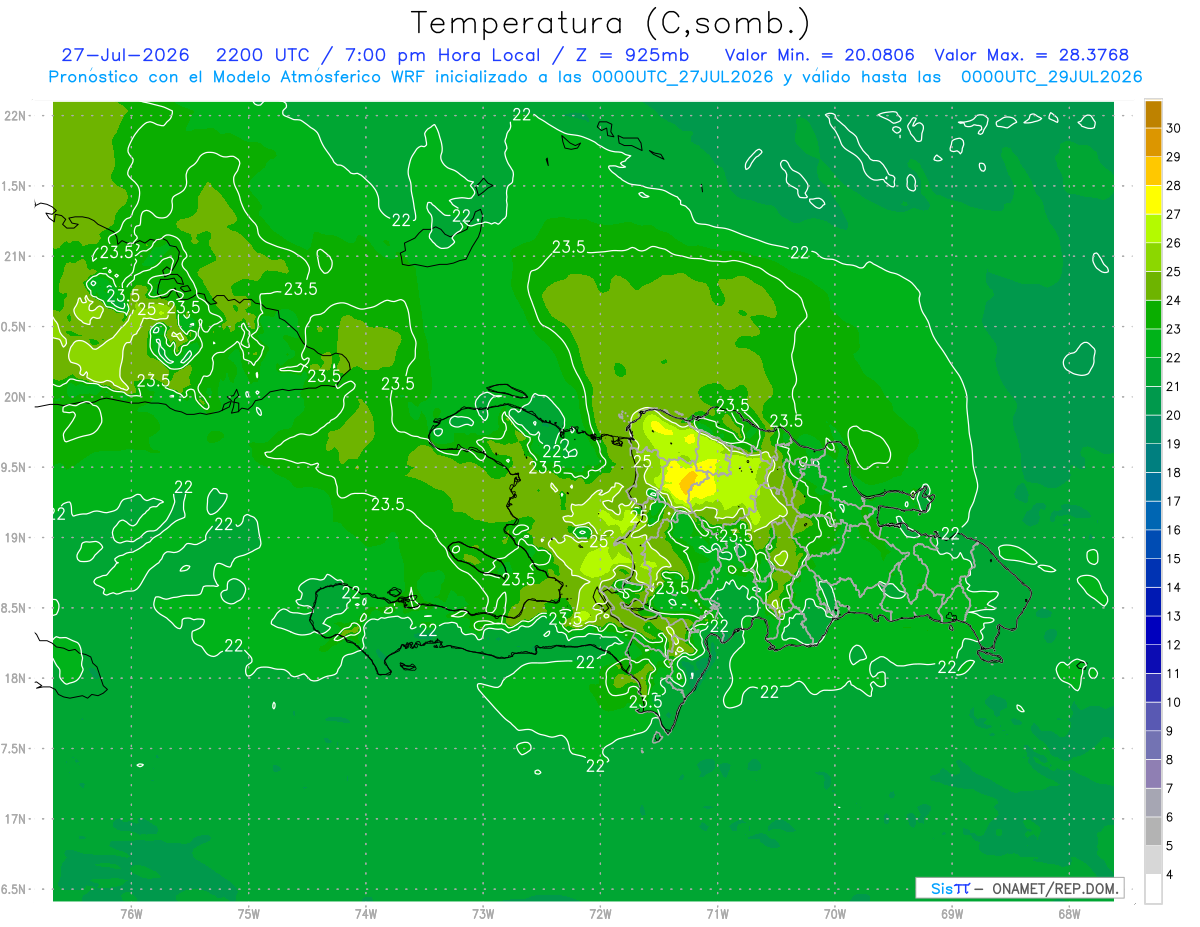Click the init time "0000UTC_27JUL2026"
This screenshot has width=1200, height=927.
tap(682, 77)
